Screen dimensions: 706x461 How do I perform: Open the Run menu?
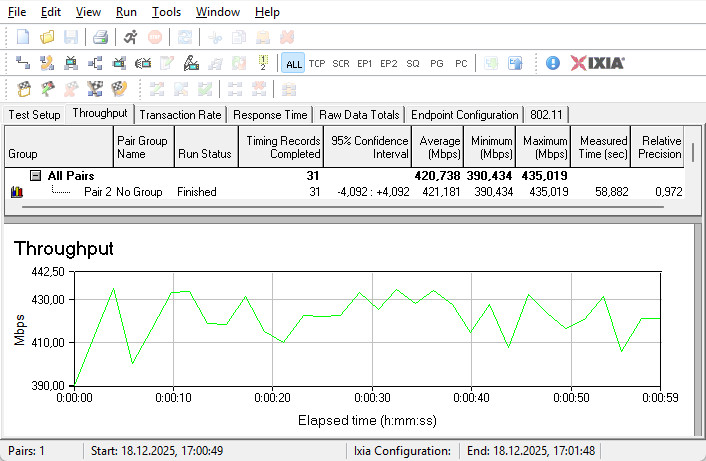126,12
